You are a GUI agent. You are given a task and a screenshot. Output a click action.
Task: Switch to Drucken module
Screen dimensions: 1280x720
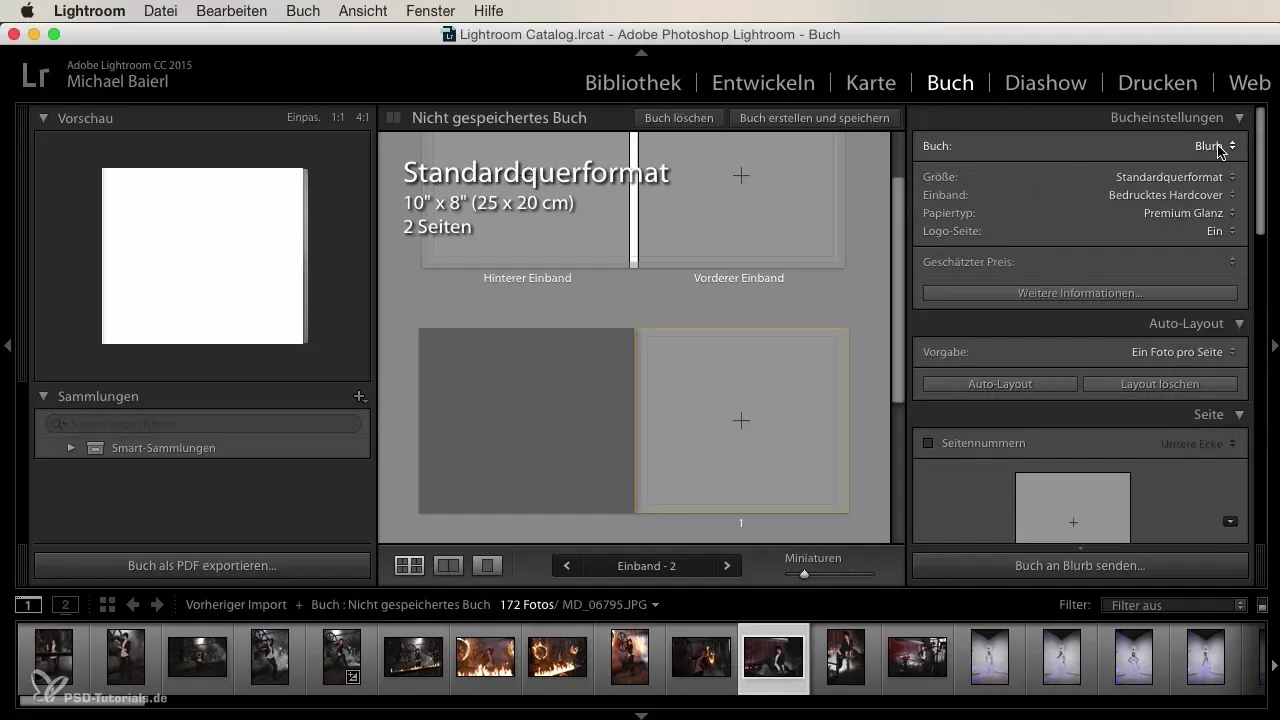1157,82
